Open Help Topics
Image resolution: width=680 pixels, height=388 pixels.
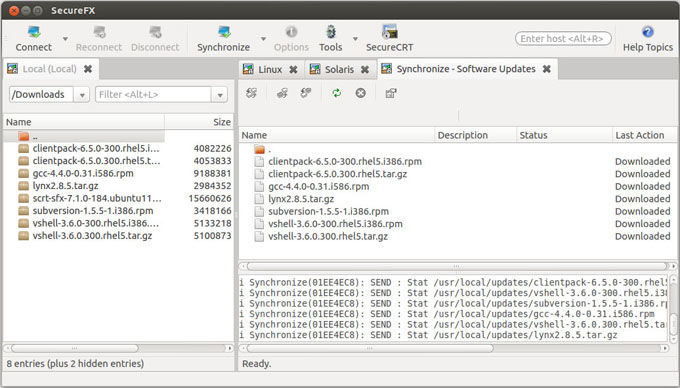click(x=647, y=38)
